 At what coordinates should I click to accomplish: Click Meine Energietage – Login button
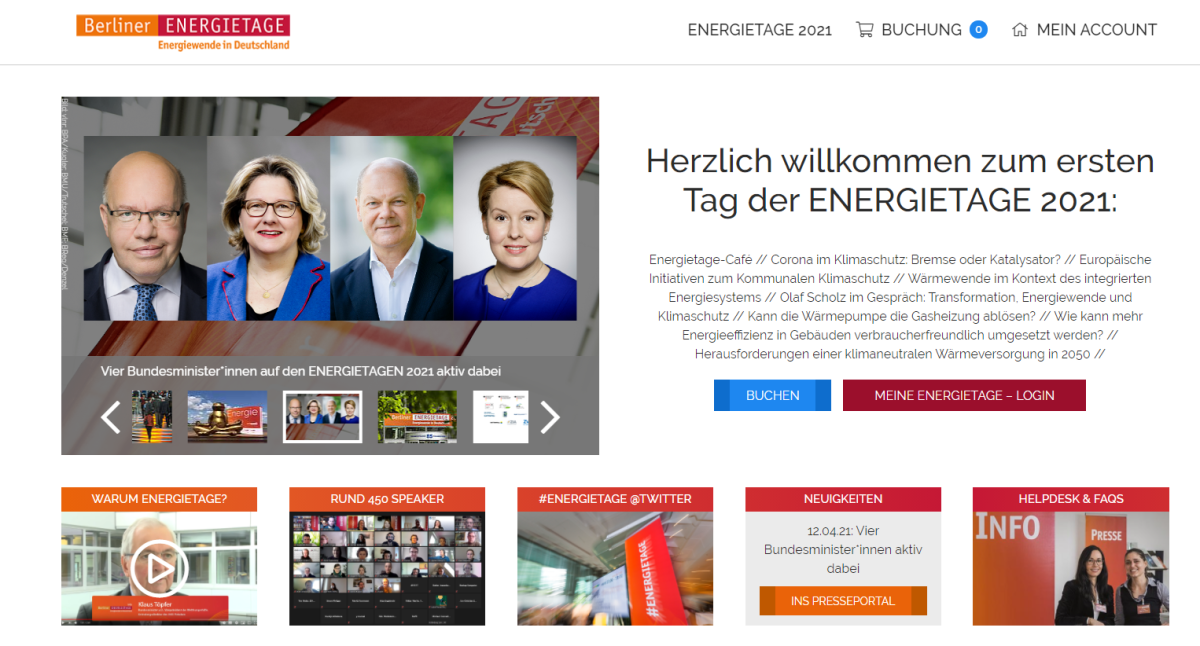[964, 395]
